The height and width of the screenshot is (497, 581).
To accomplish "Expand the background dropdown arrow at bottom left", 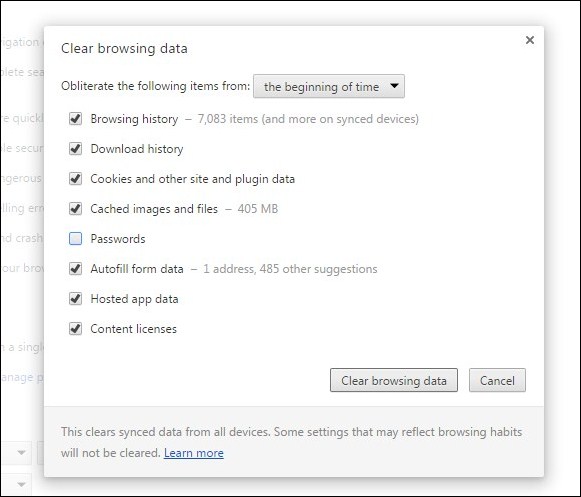I will point(21,453).
